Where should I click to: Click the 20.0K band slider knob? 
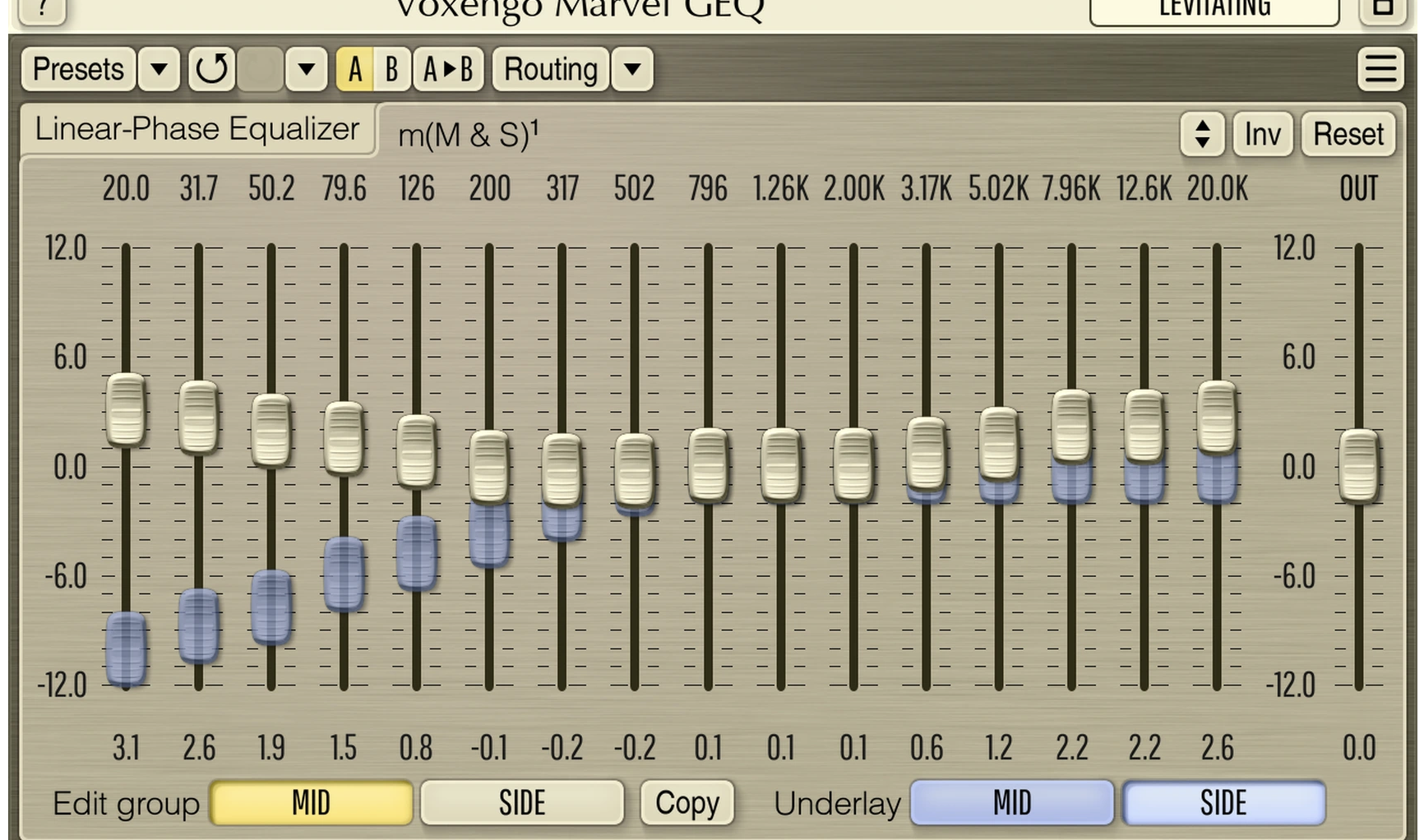1217,418
